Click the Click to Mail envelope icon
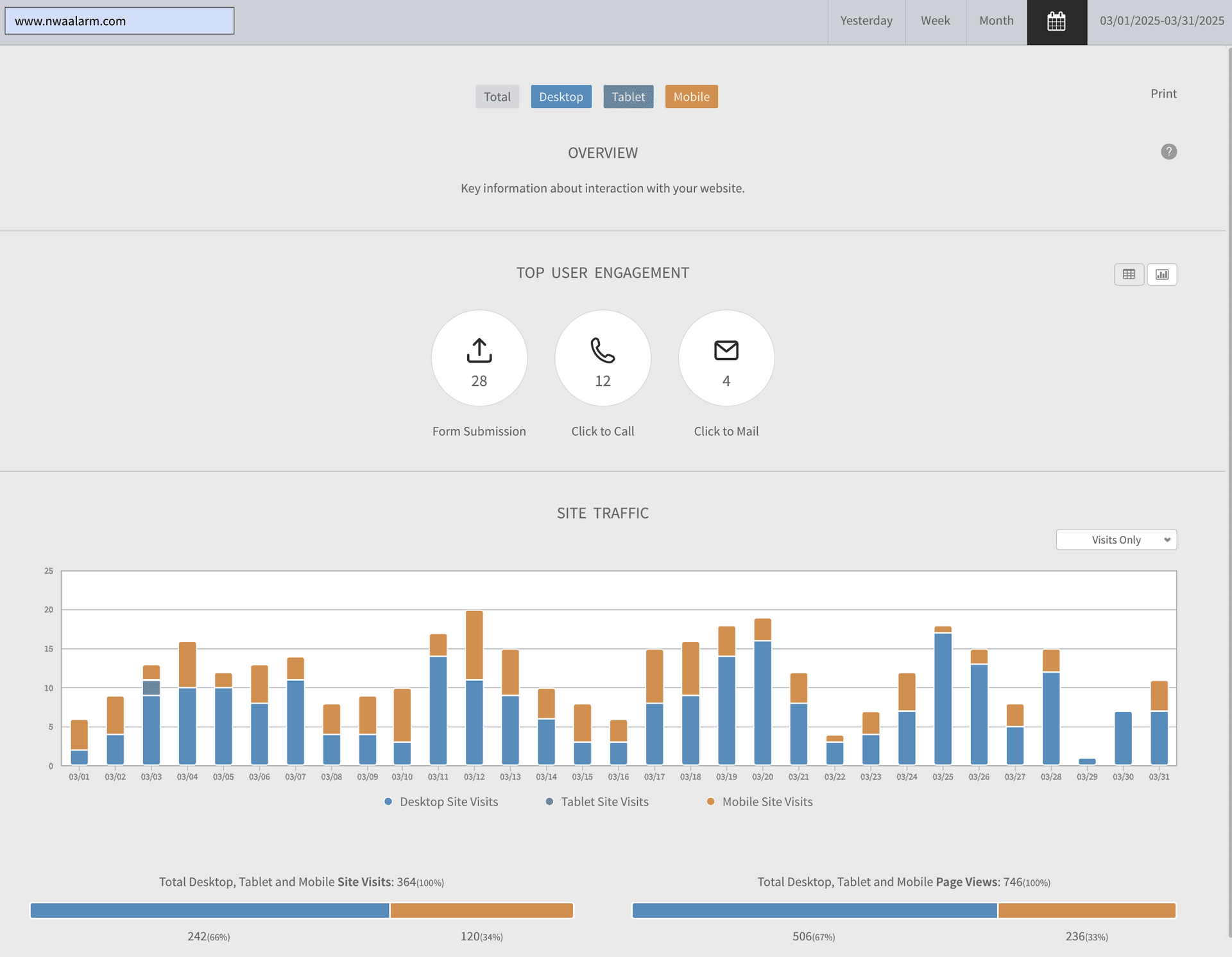 pyautogui.click(x=726, y=350)
